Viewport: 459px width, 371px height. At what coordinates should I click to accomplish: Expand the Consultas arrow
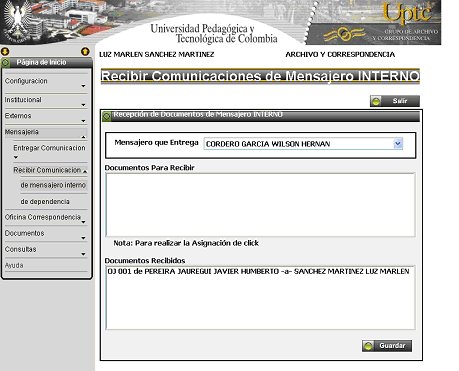coord(83,254)
